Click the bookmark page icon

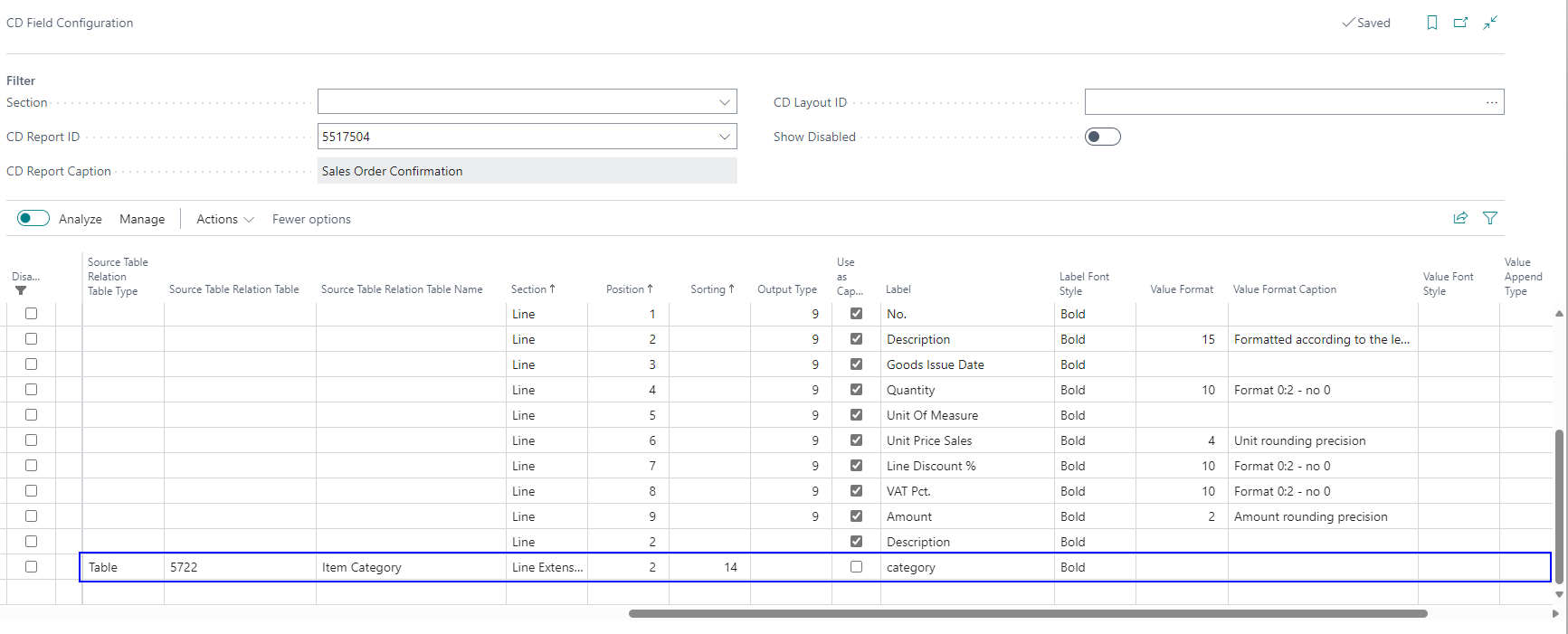click(x=1432, y=23)
